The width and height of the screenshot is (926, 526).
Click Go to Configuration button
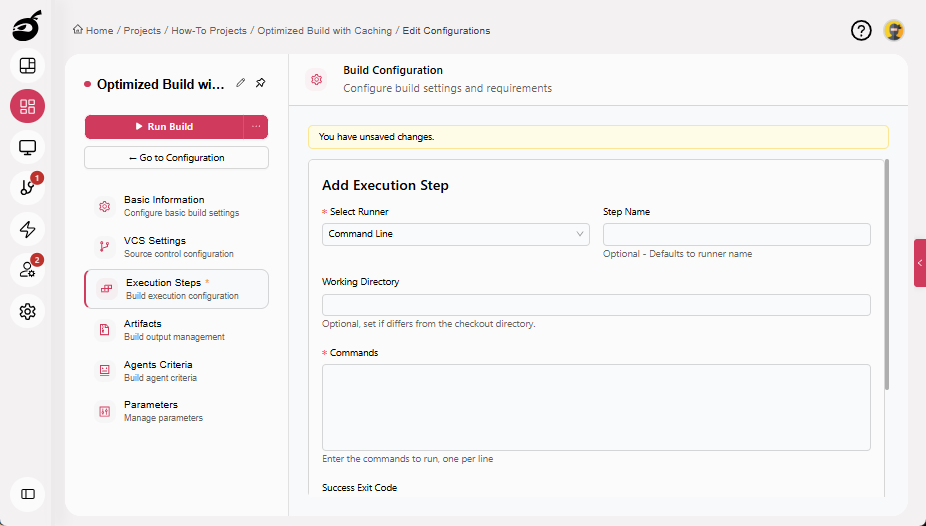coord(176,158)
